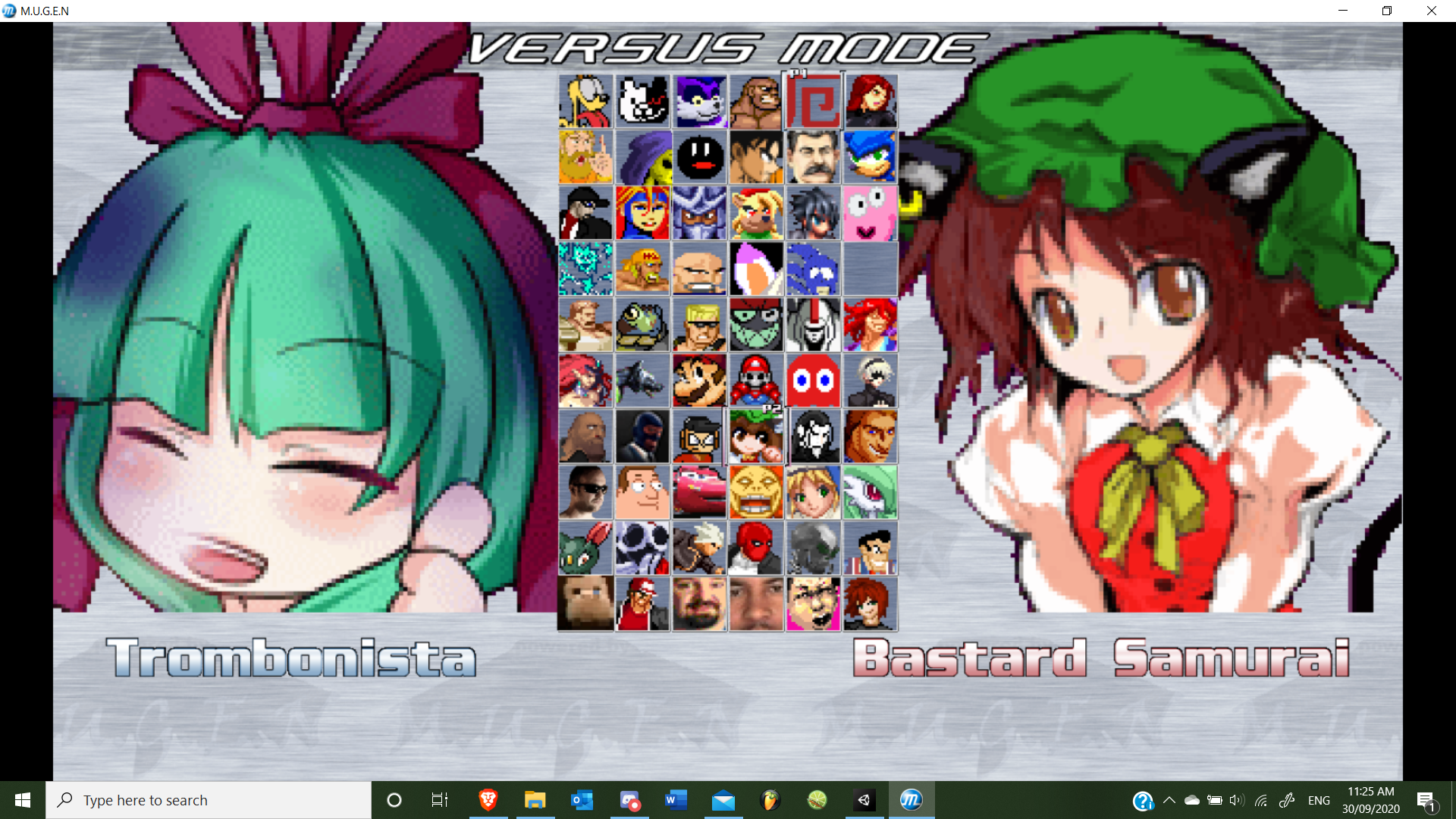Pick the Monokuma black-and-white bear portrait

642,101
